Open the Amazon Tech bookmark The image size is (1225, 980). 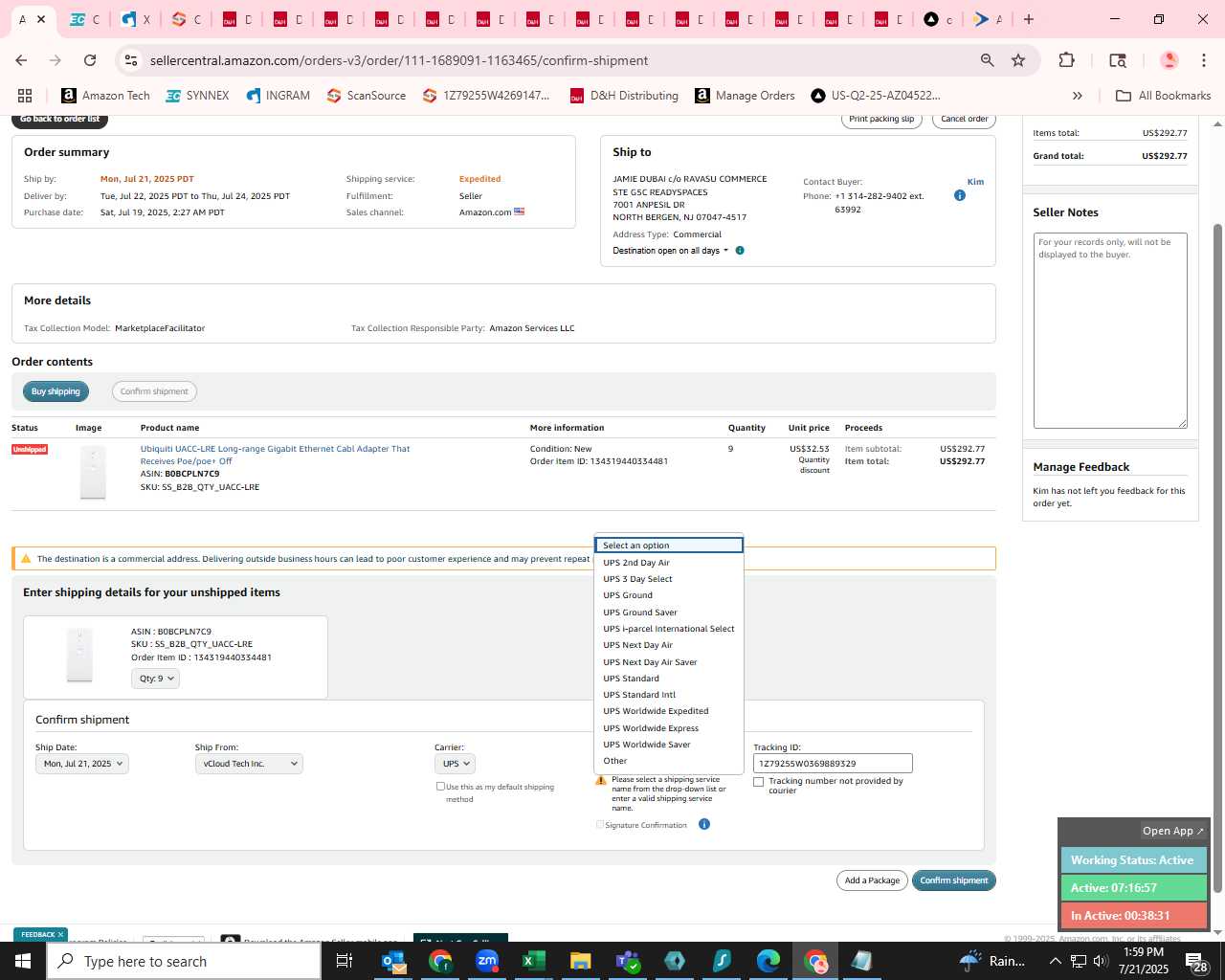coord(105,96)
